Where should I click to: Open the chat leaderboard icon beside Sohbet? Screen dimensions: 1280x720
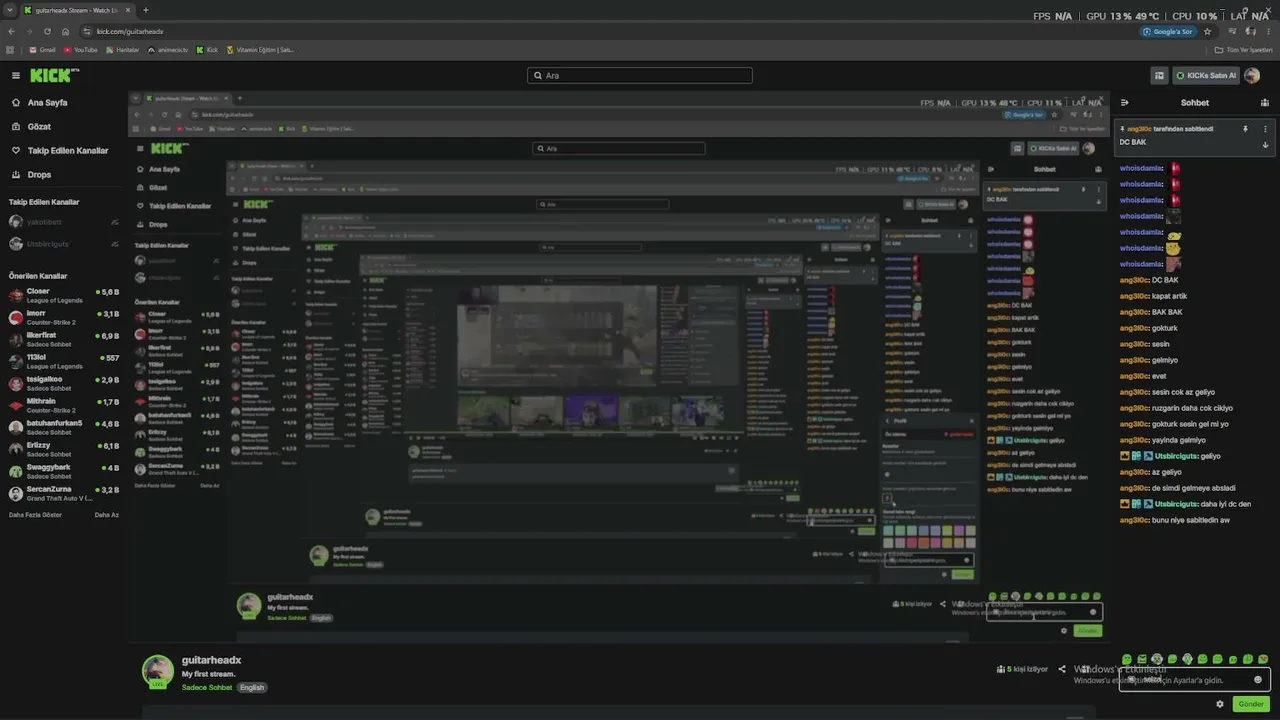(x=1265, y=102)
